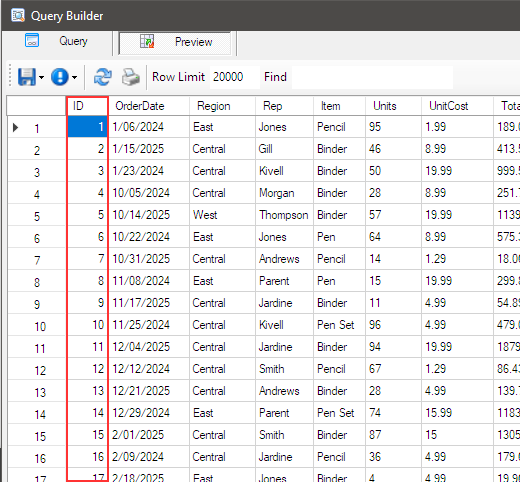Viewport: 520px width, 482px height.
Task: Click Units cell 96
Action: click(x=393, y=325)
